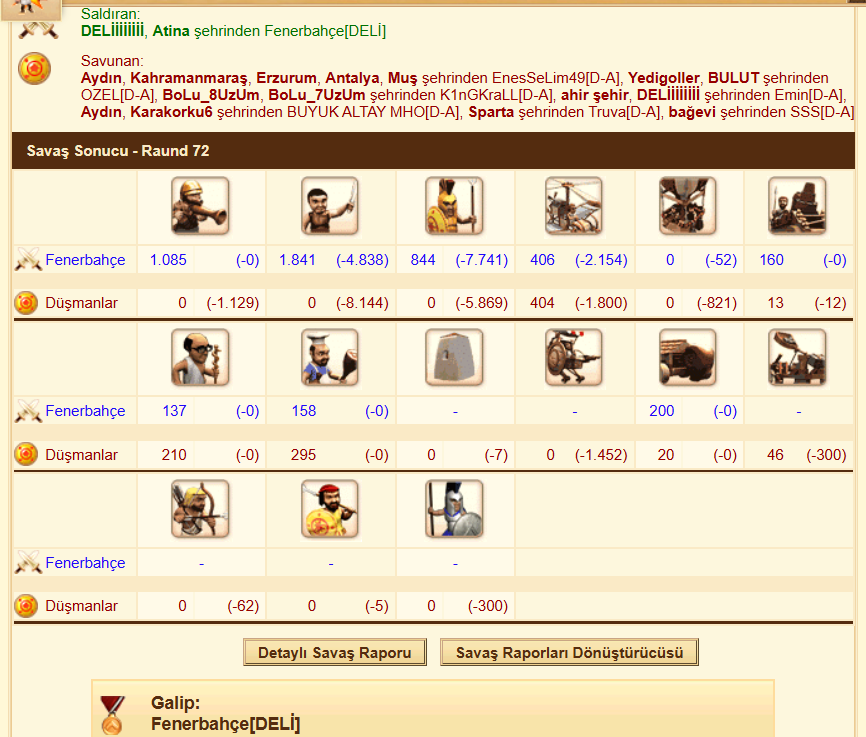Click shield icon beside Düşmanlar 210 row
Image resolution: width=866 pixels, height=737 pixels.
click(26, 454)
